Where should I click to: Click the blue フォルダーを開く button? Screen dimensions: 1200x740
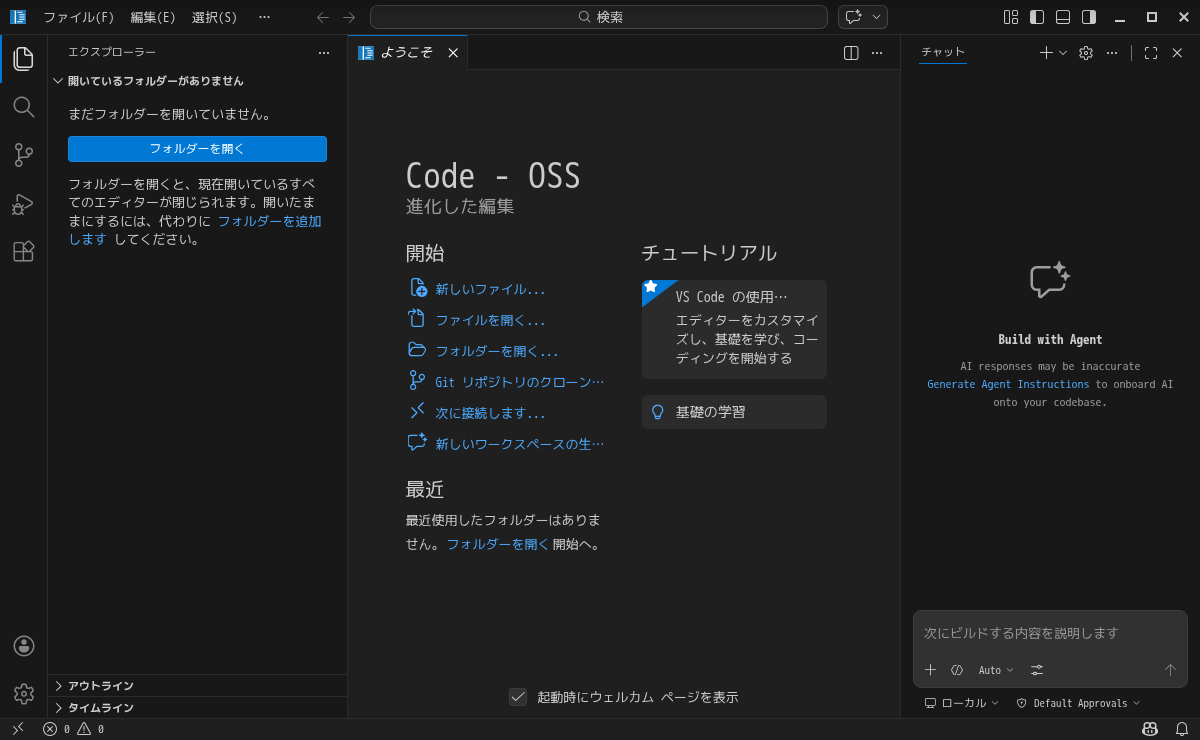click(197, 149)
